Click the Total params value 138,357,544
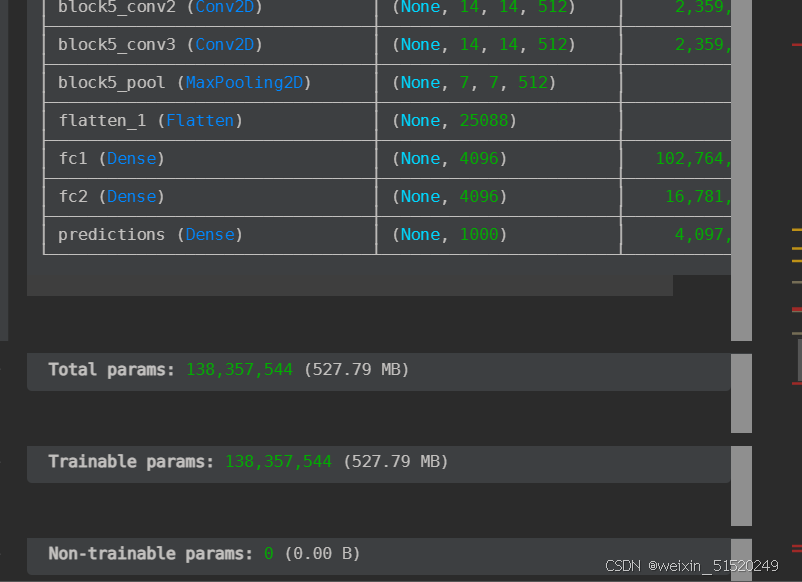 coord(239,370)
